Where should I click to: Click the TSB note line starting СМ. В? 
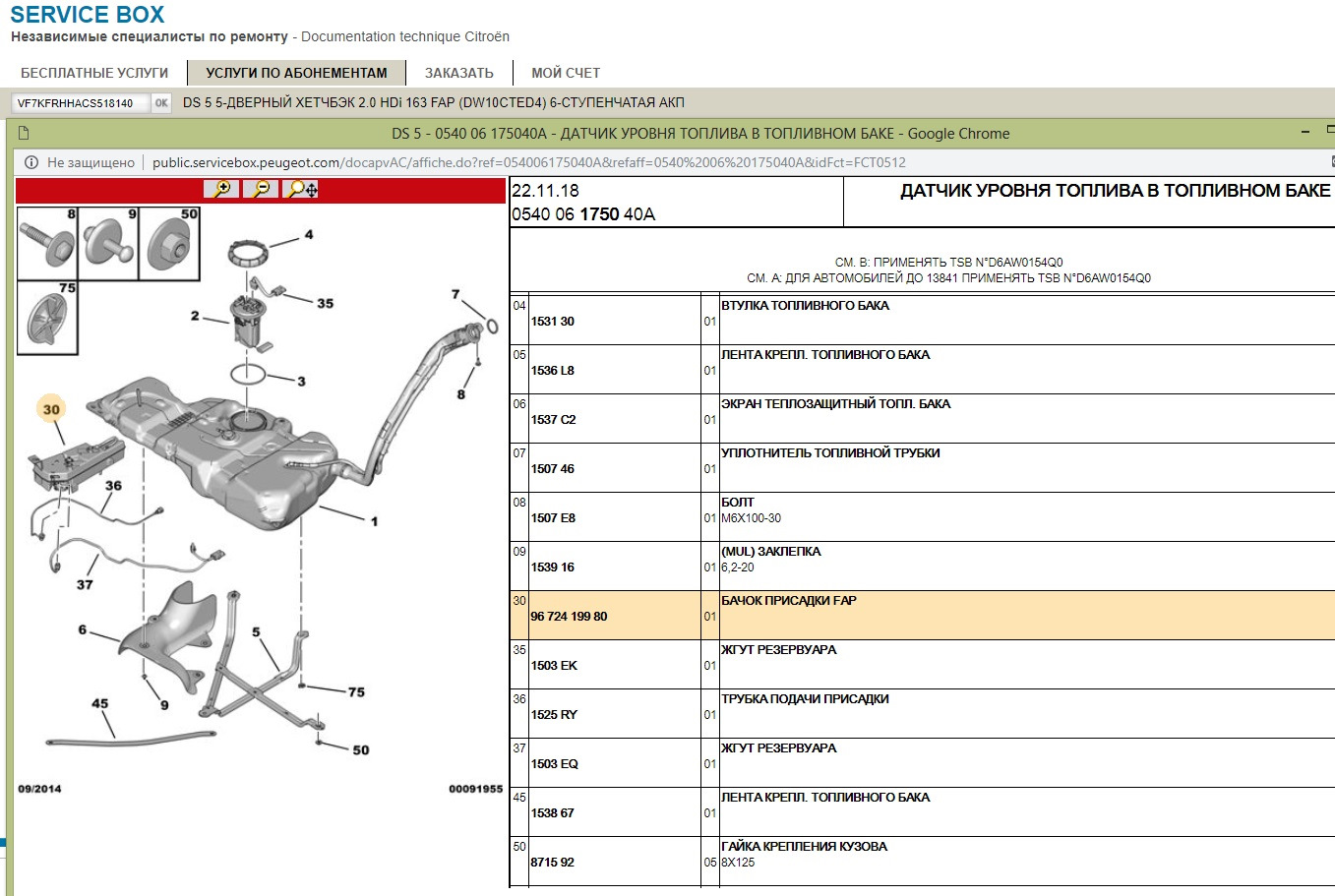[x=949, y=263]
